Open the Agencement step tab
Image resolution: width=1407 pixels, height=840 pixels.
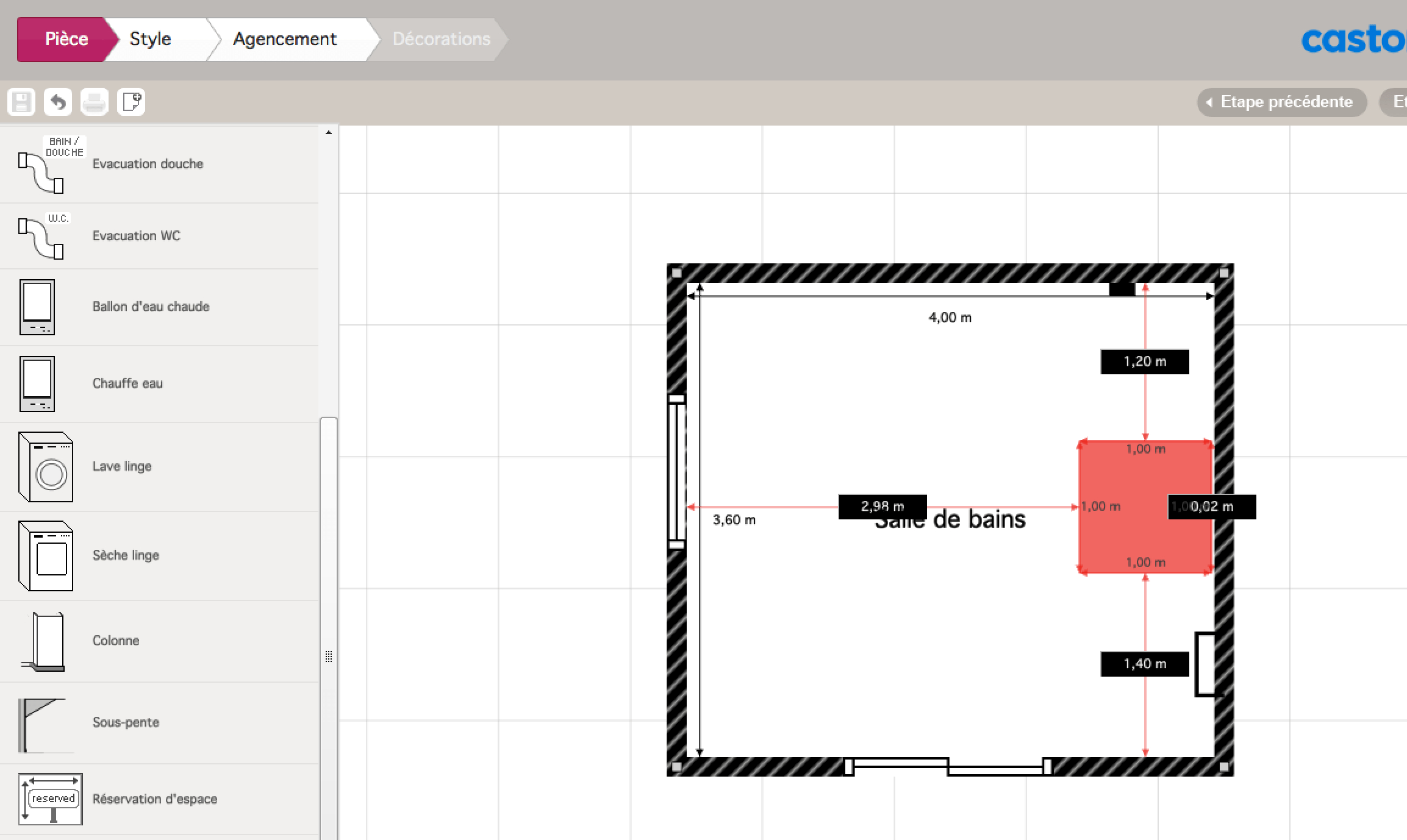click(x=284, y=39)
